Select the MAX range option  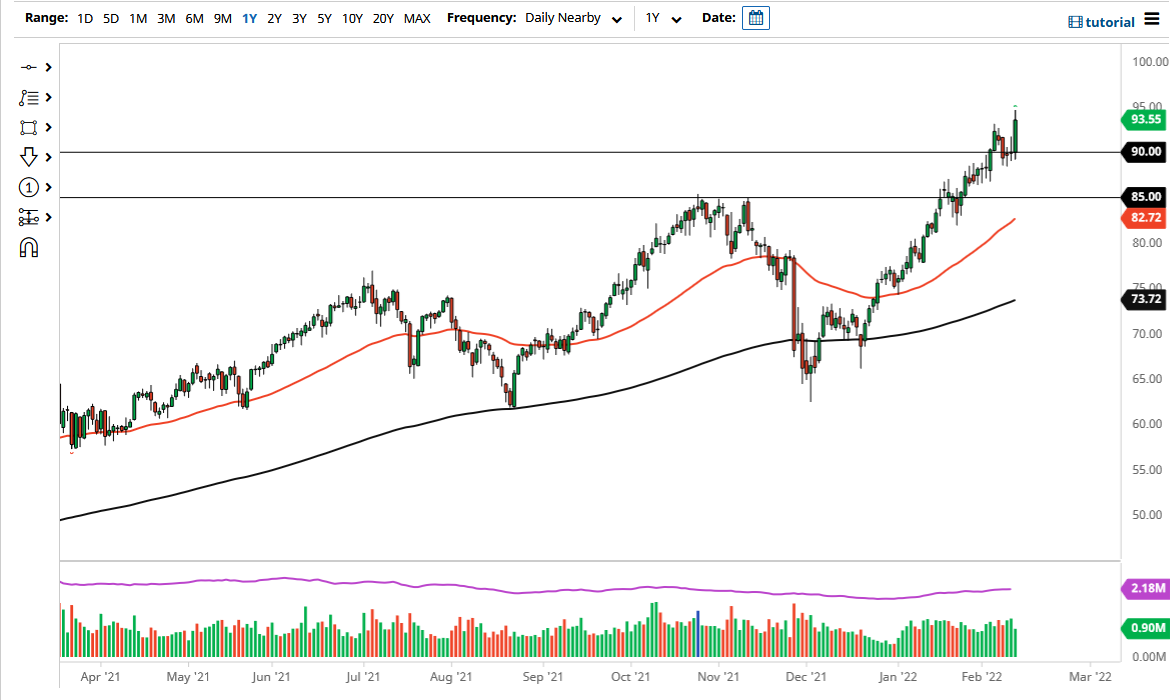click(417, 18)
